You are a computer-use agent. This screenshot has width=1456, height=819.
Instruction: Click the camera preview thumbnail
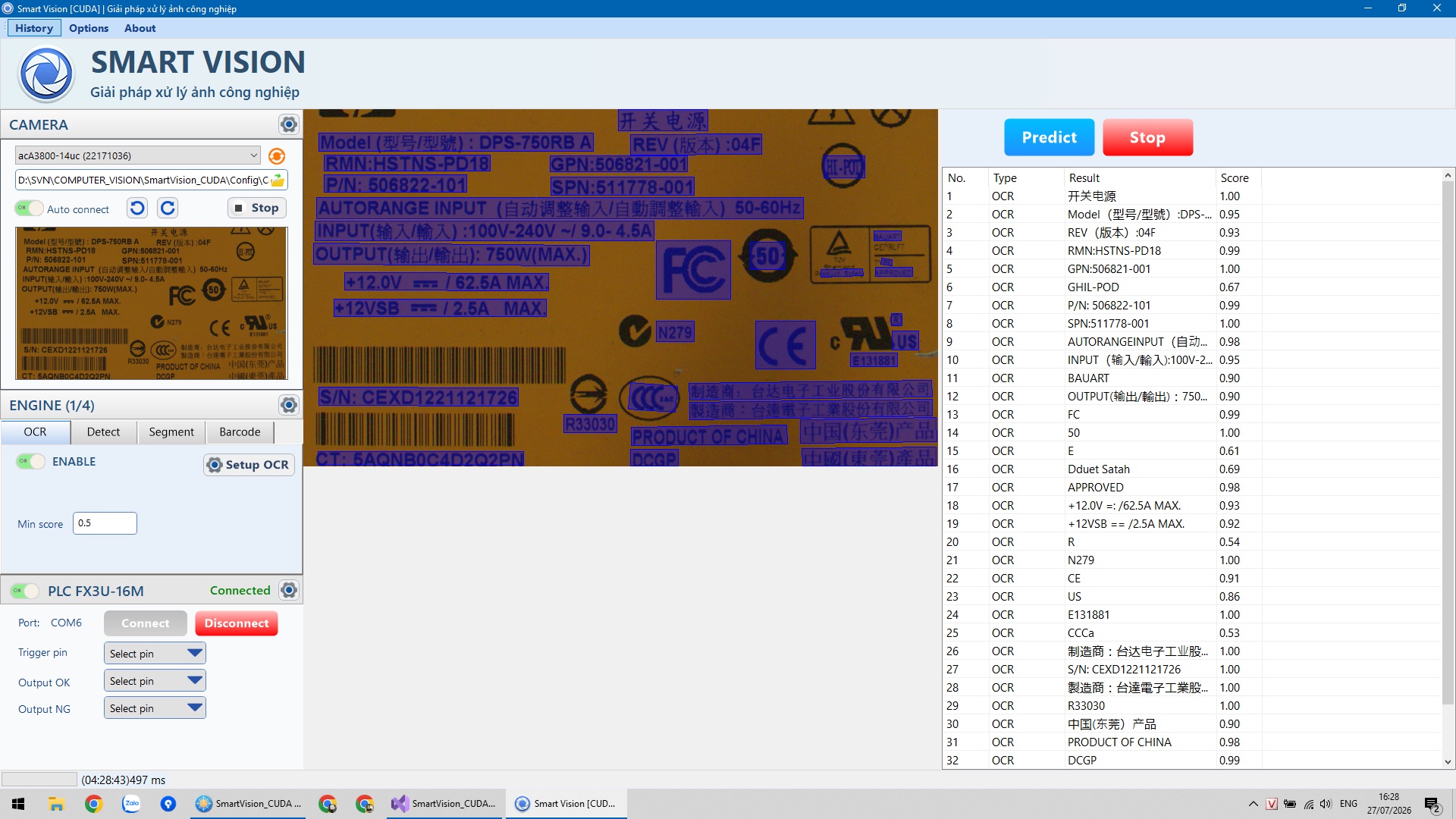152,303
